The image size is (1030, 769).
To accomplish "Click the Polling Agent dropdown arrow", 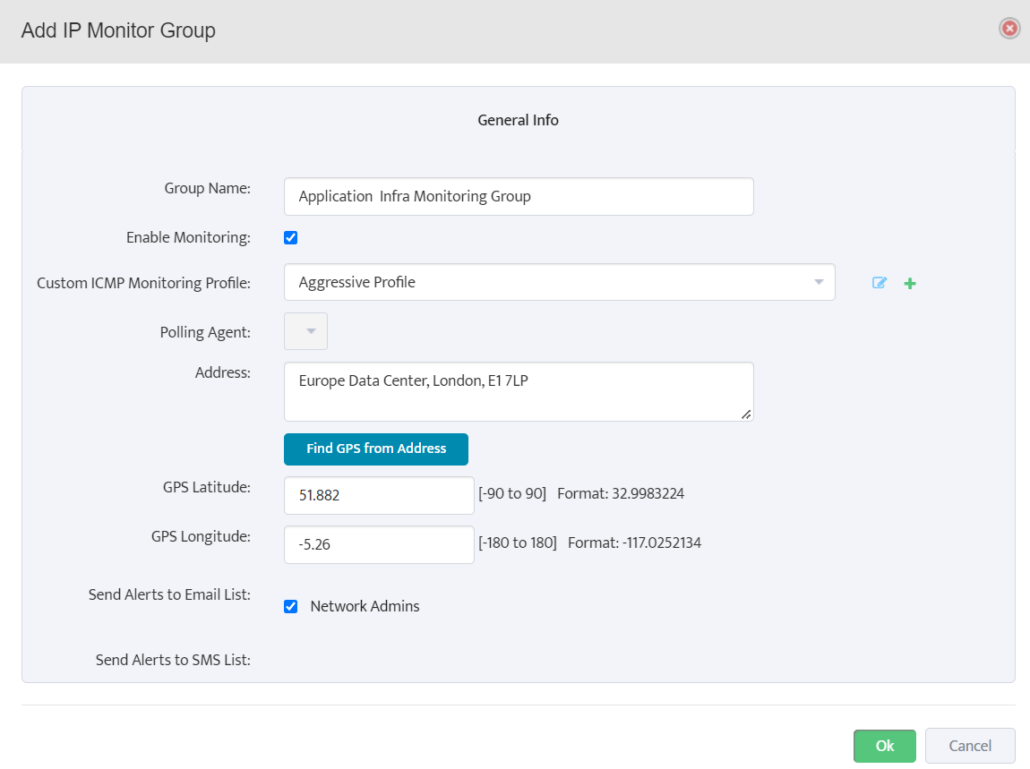I will click(x=305, y=331).
